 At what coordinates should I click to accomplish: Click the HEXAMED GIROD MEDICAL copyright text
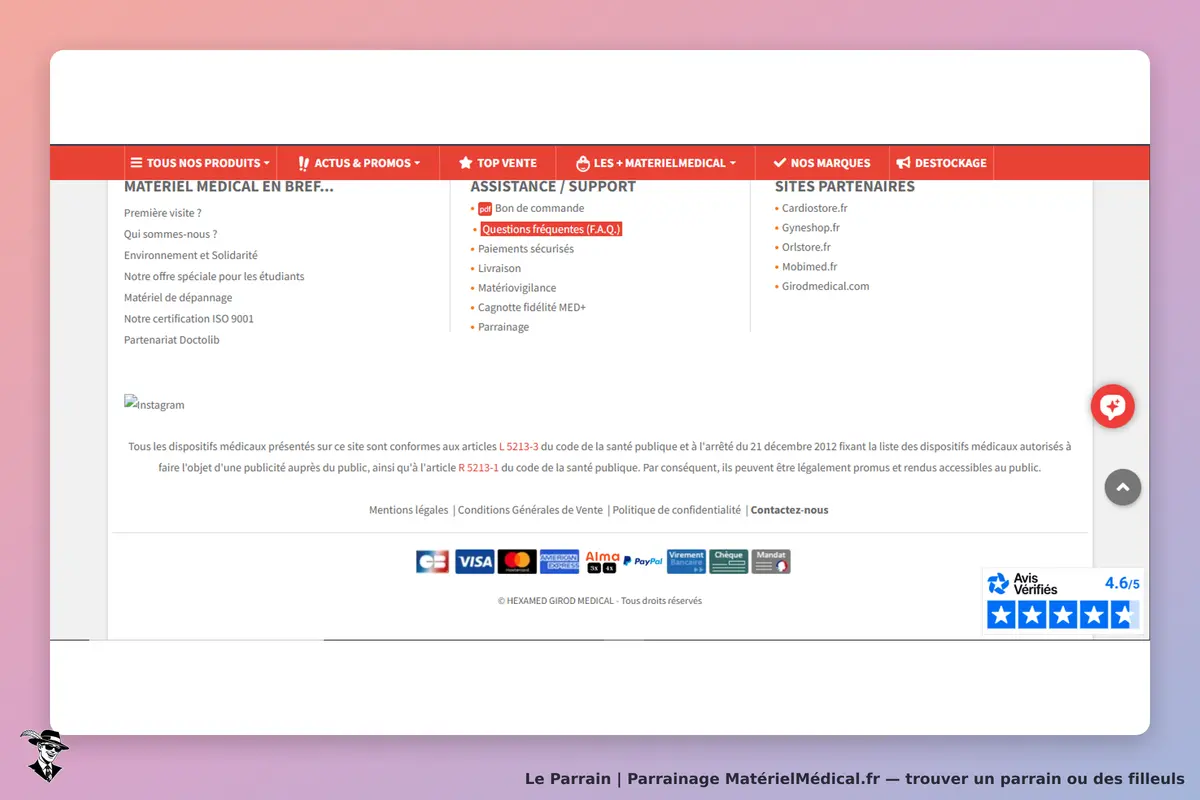(x=600, y=601)
